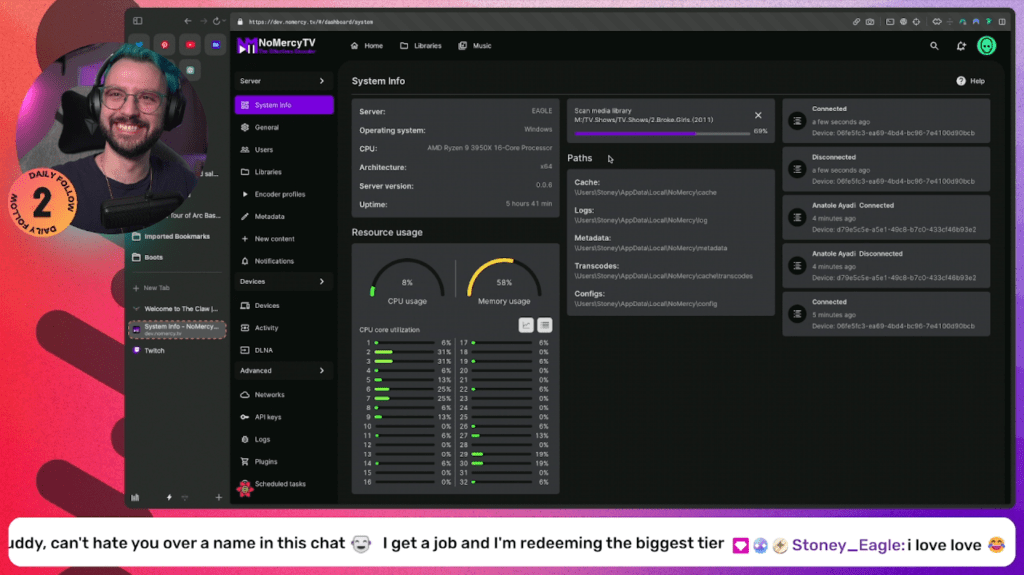Click the Metadata path text under Paths
Image resolution: width=1024 pixels, height=575 pixels.
pyautogui.click(x=650, y=248)
